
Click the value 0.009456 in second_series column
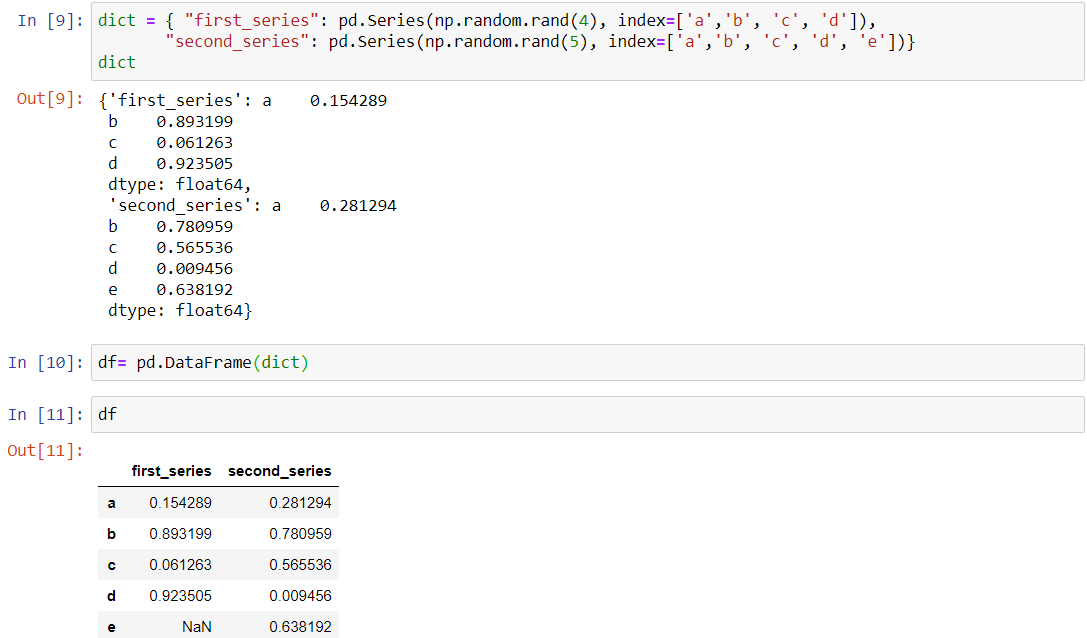pyautogui.click(x=303, y=595)
